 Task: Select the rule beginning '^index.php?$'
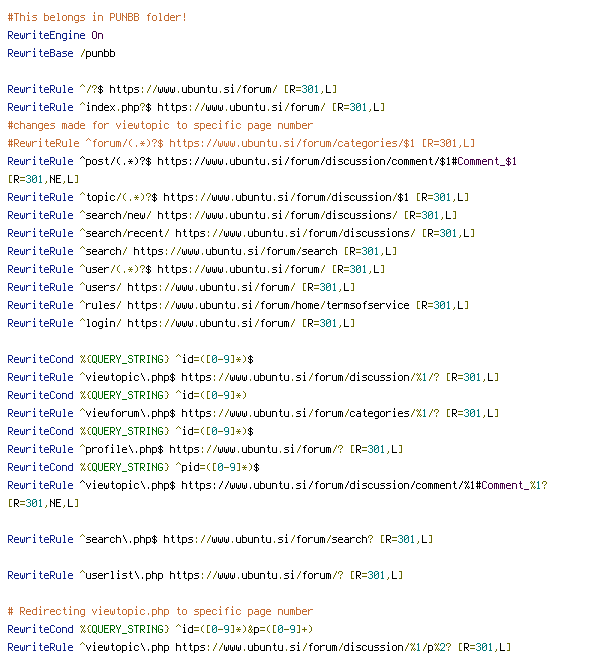(196, 107)
